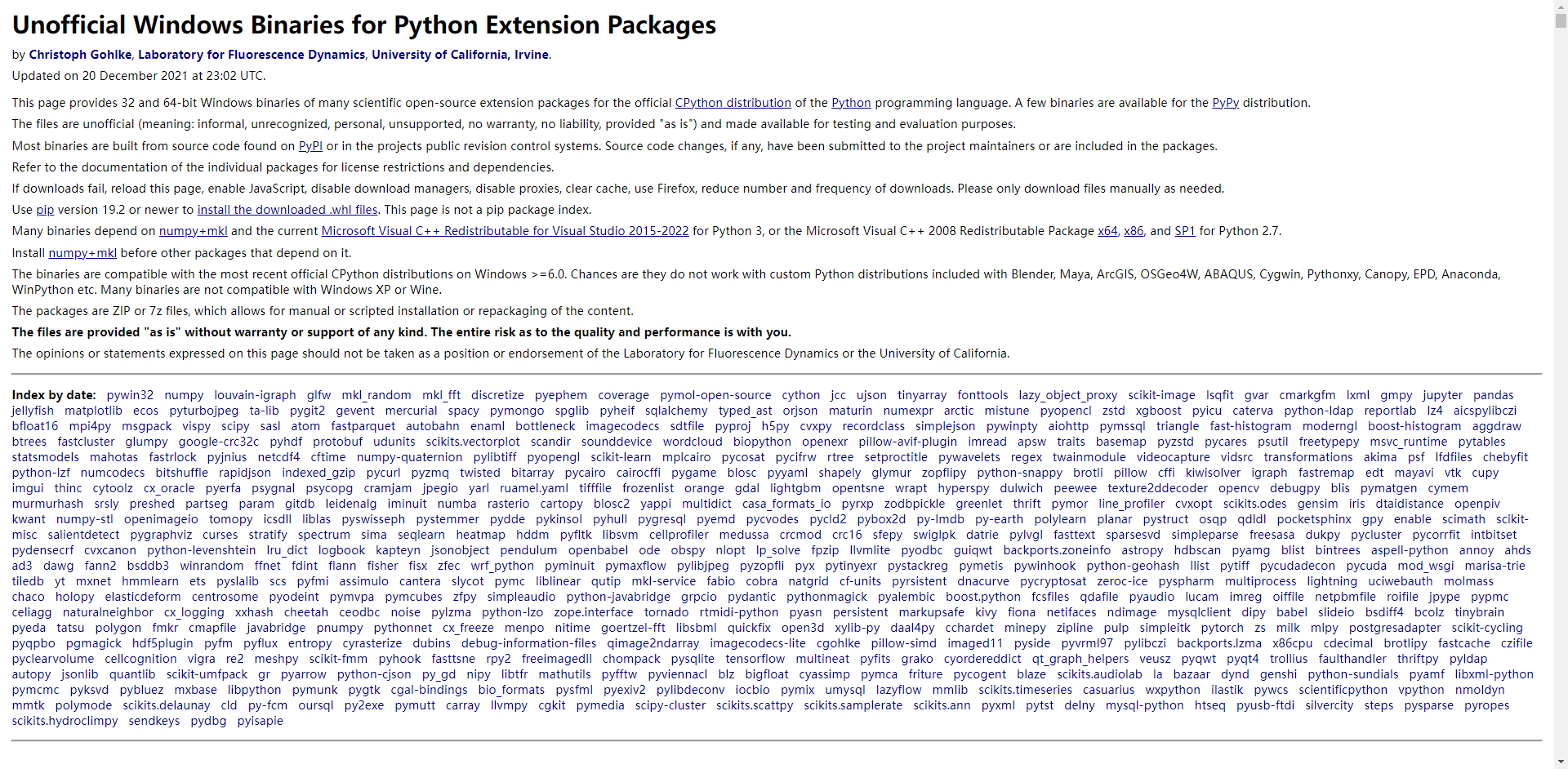Image resolution: width=1568 pixels, height=769 pixels.
Task: Click the SP1 redistributable link
Action: (1184, 231)
